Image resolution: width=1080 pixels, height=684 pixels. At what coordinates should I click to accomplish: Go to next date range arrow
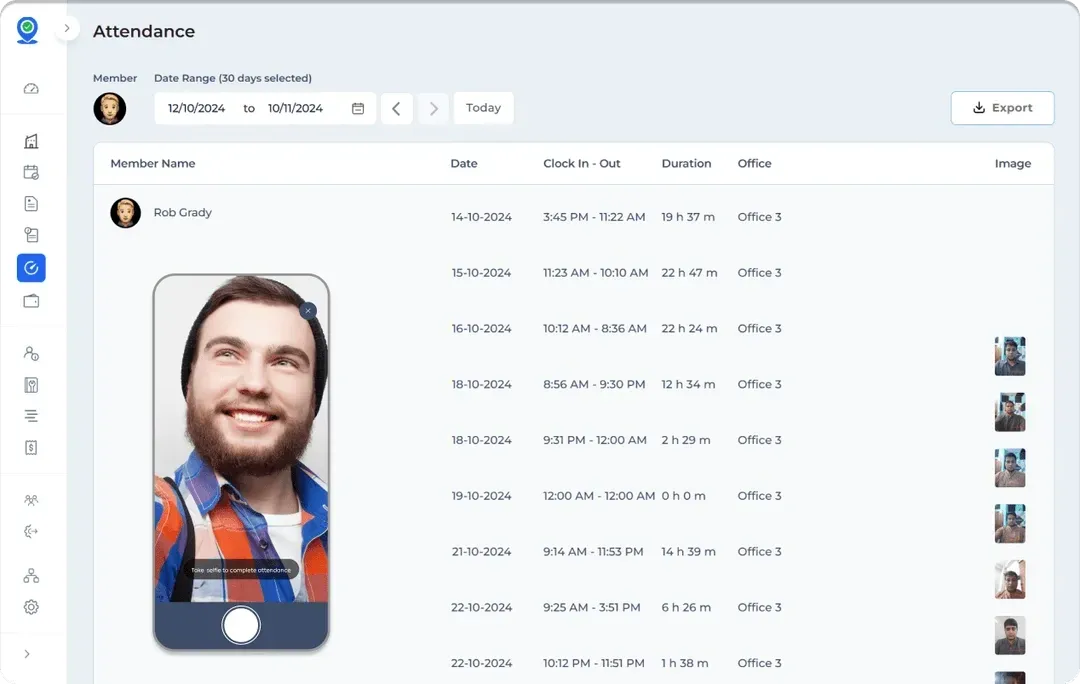(x=433, y=108)
